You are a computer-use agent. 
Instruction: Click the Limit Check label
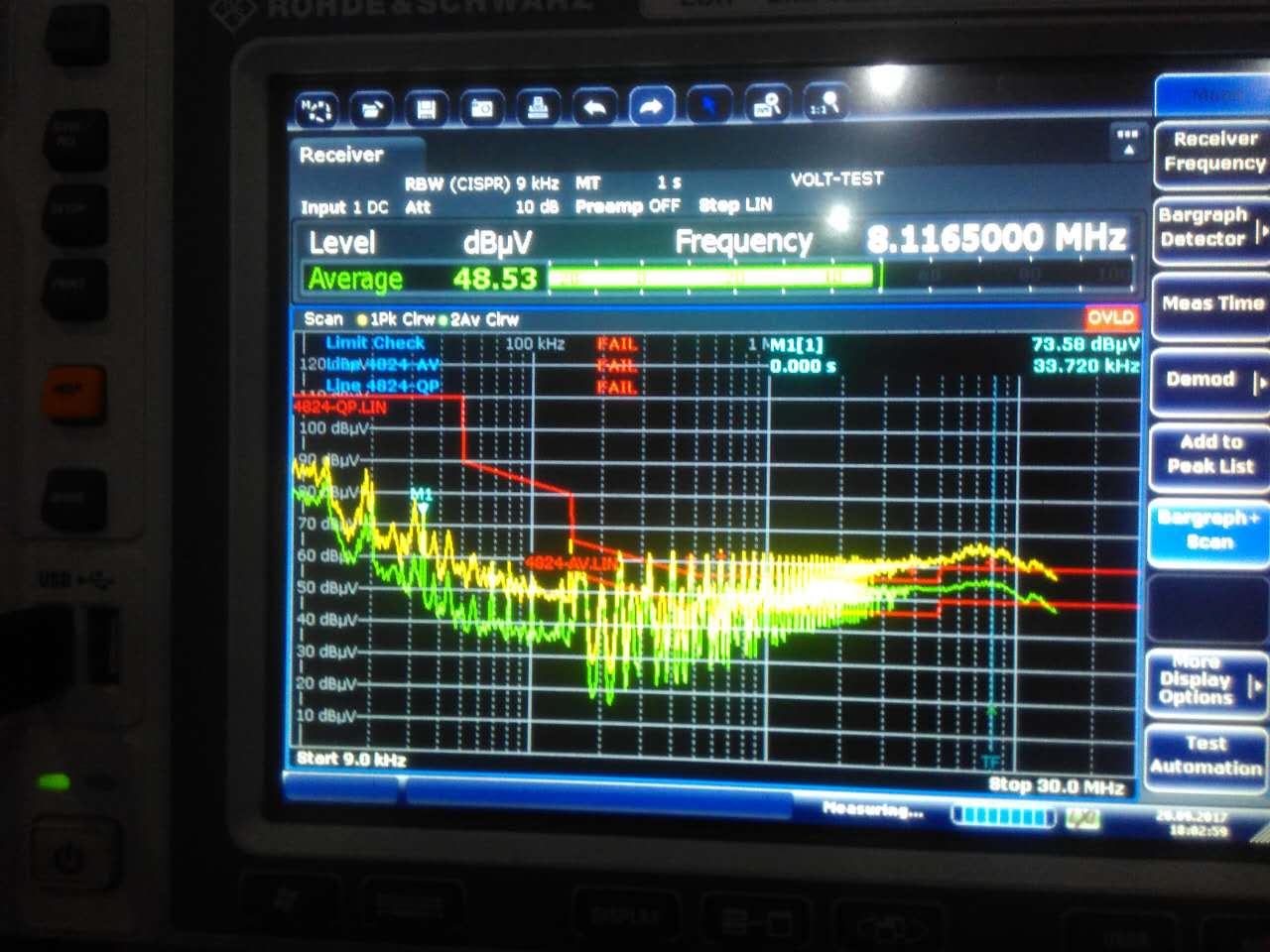(375, 342)
